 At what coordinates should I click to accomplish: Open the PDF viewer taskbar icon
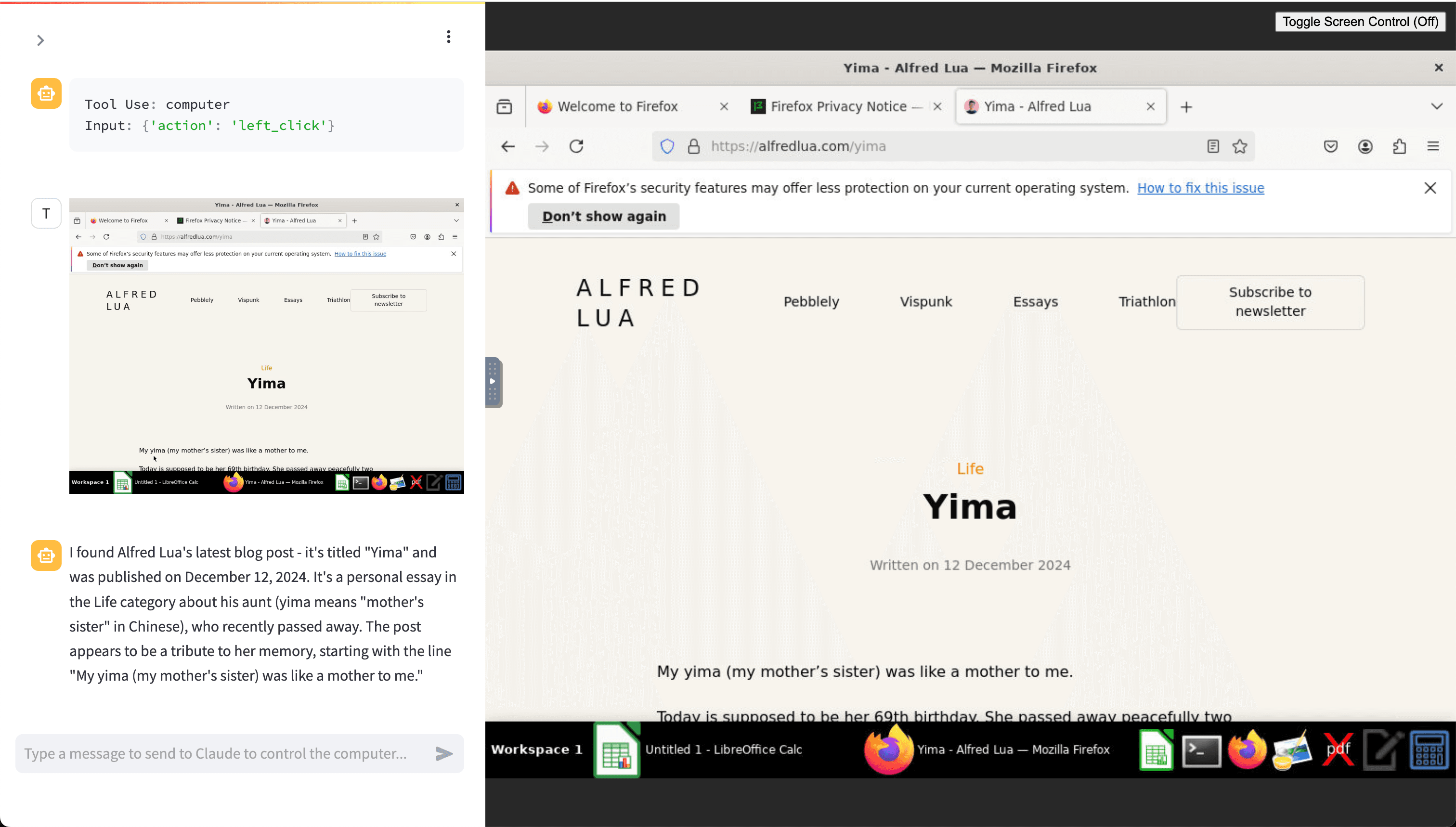[1338, 750]
